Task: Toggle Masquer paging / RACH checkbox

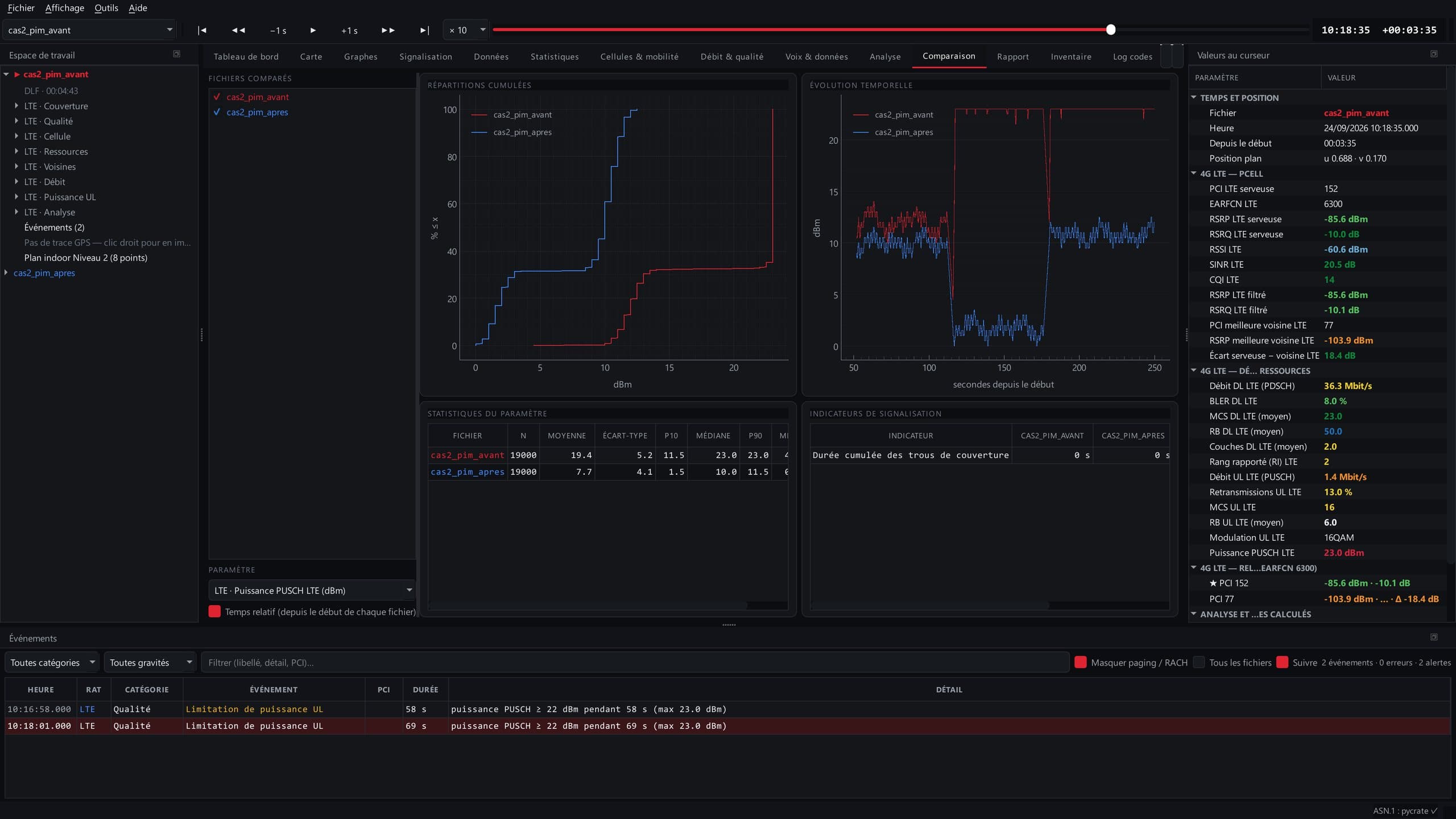Action: point(1081,662)
